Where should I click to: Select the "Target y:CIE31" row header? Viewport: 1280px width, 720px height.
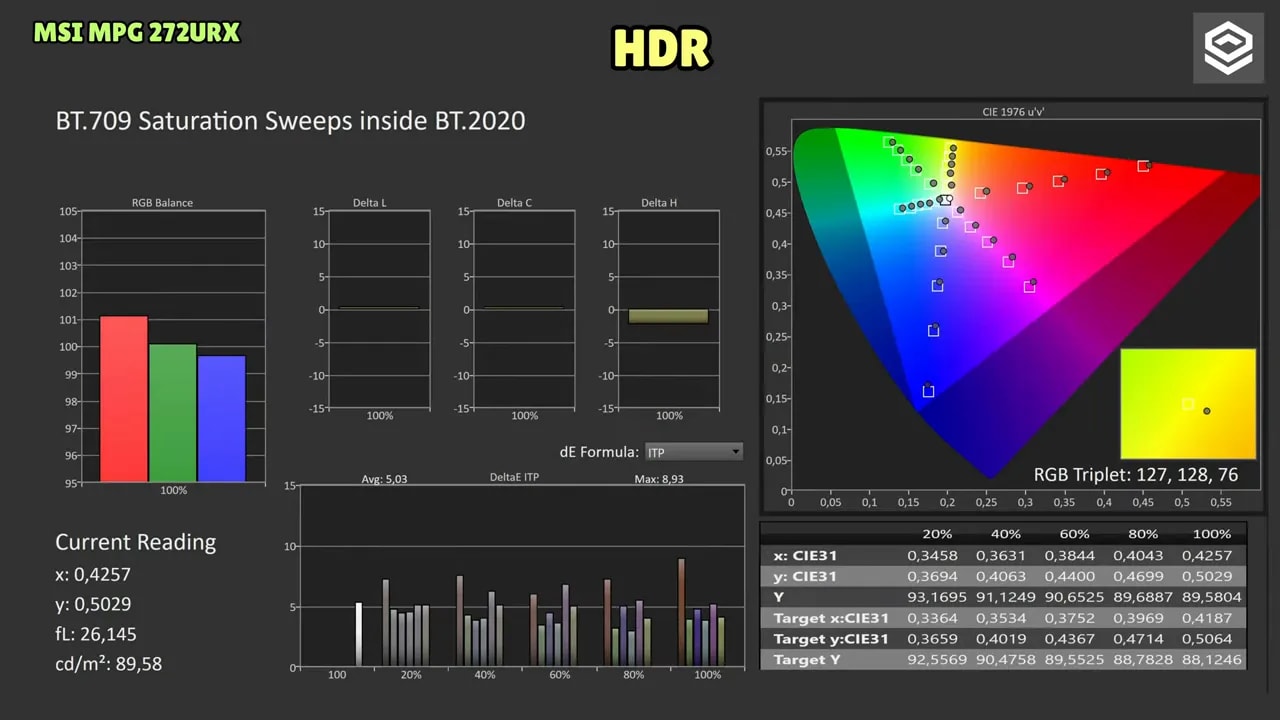pyautogui.click(x=831, y=639)
